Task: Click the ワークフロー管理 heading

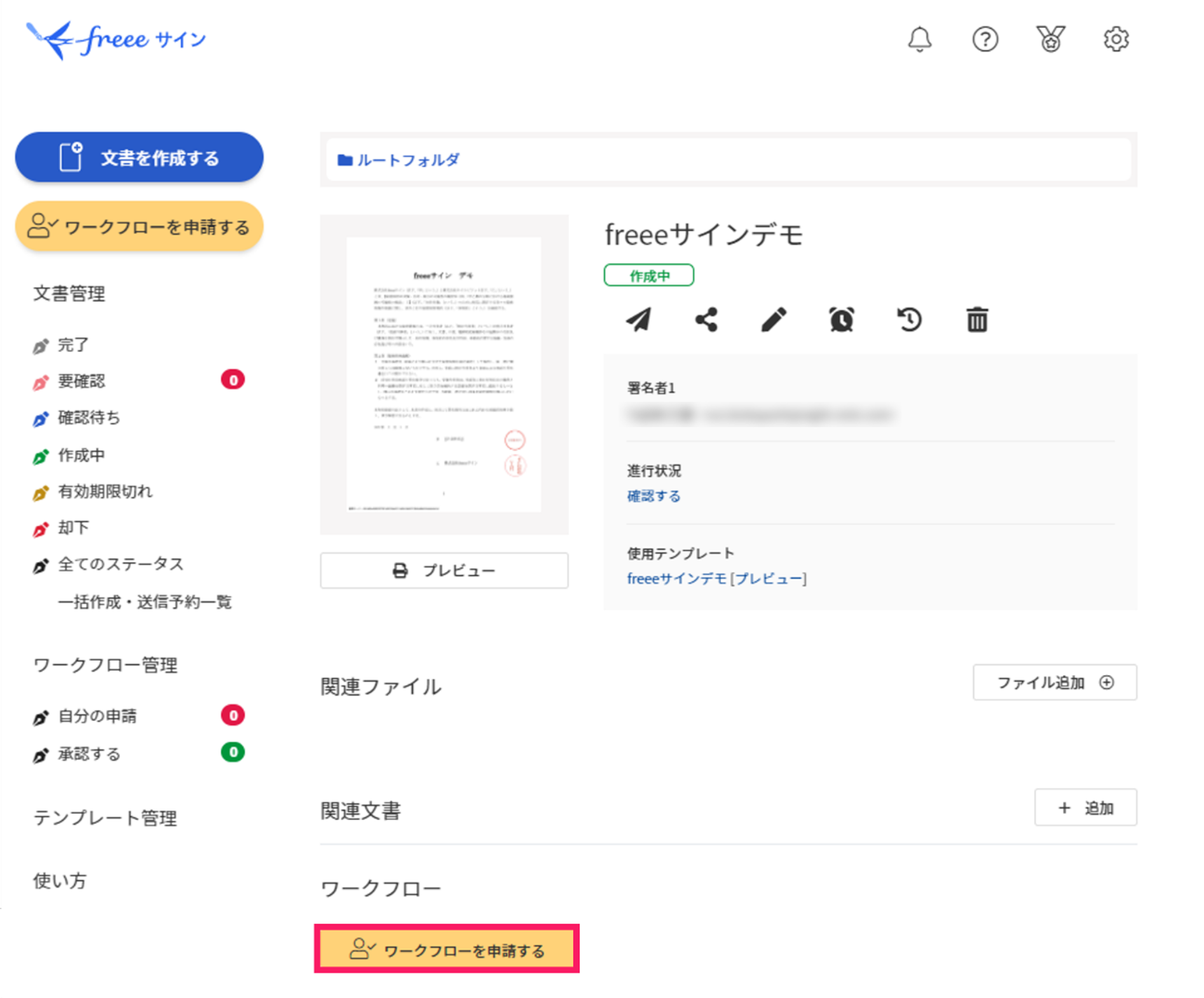Action: 105,665
